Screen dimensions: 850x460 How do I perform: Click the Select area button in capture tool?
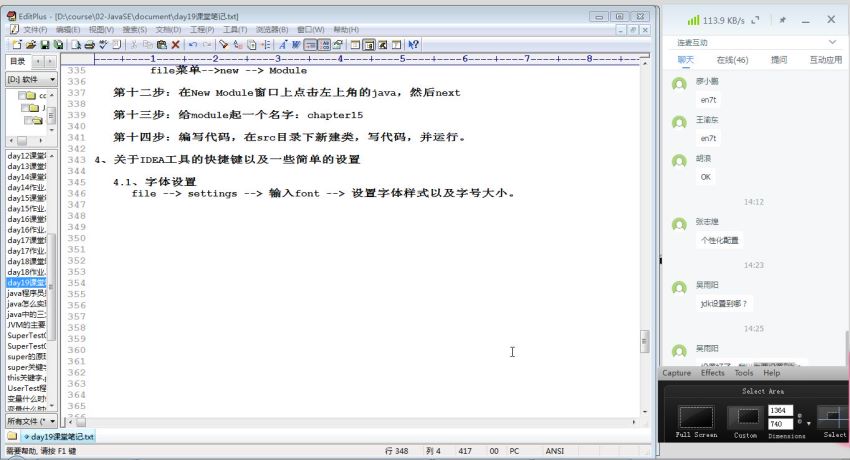pyautogui.click(x=833, y=422)
